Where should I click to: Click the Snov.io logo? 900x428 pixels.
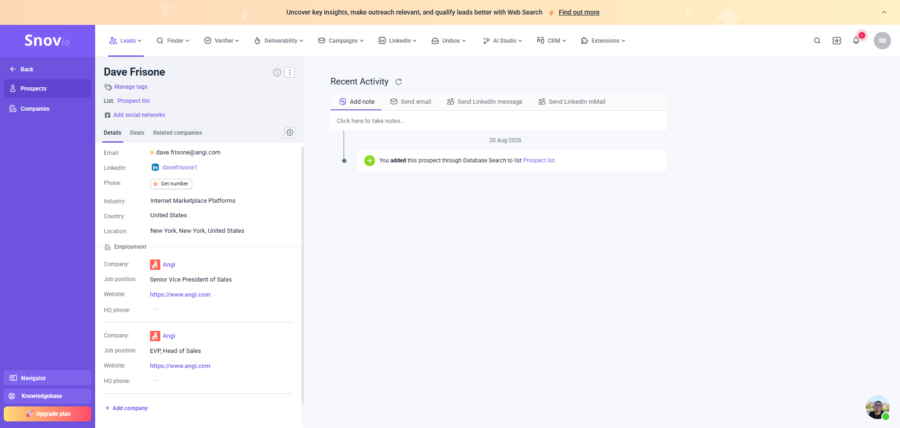click(47, 41)
